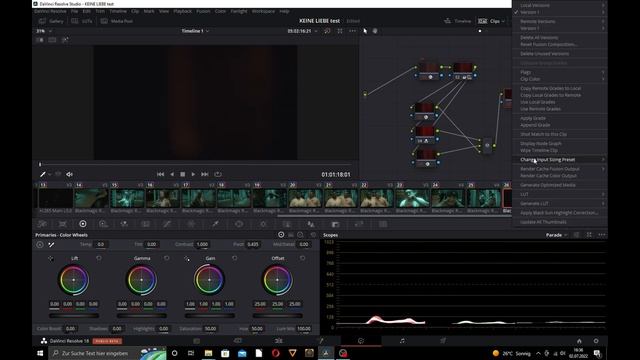Viewport: 640px width, 360px height.
Task: Open viewer options three-dot menu
Action: tap(352, 31)
